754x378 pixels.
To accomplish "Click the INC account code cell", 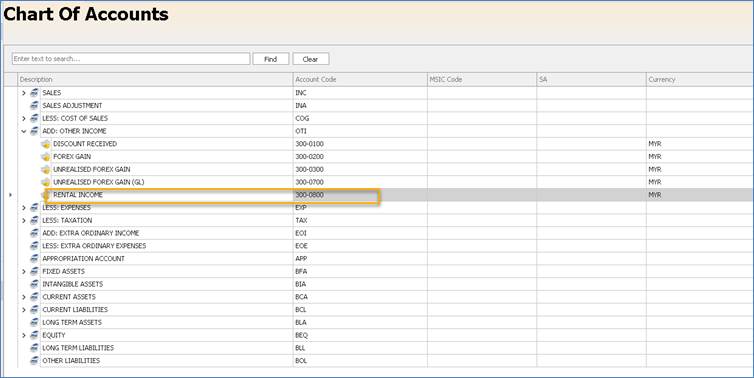I will point(360,93).
